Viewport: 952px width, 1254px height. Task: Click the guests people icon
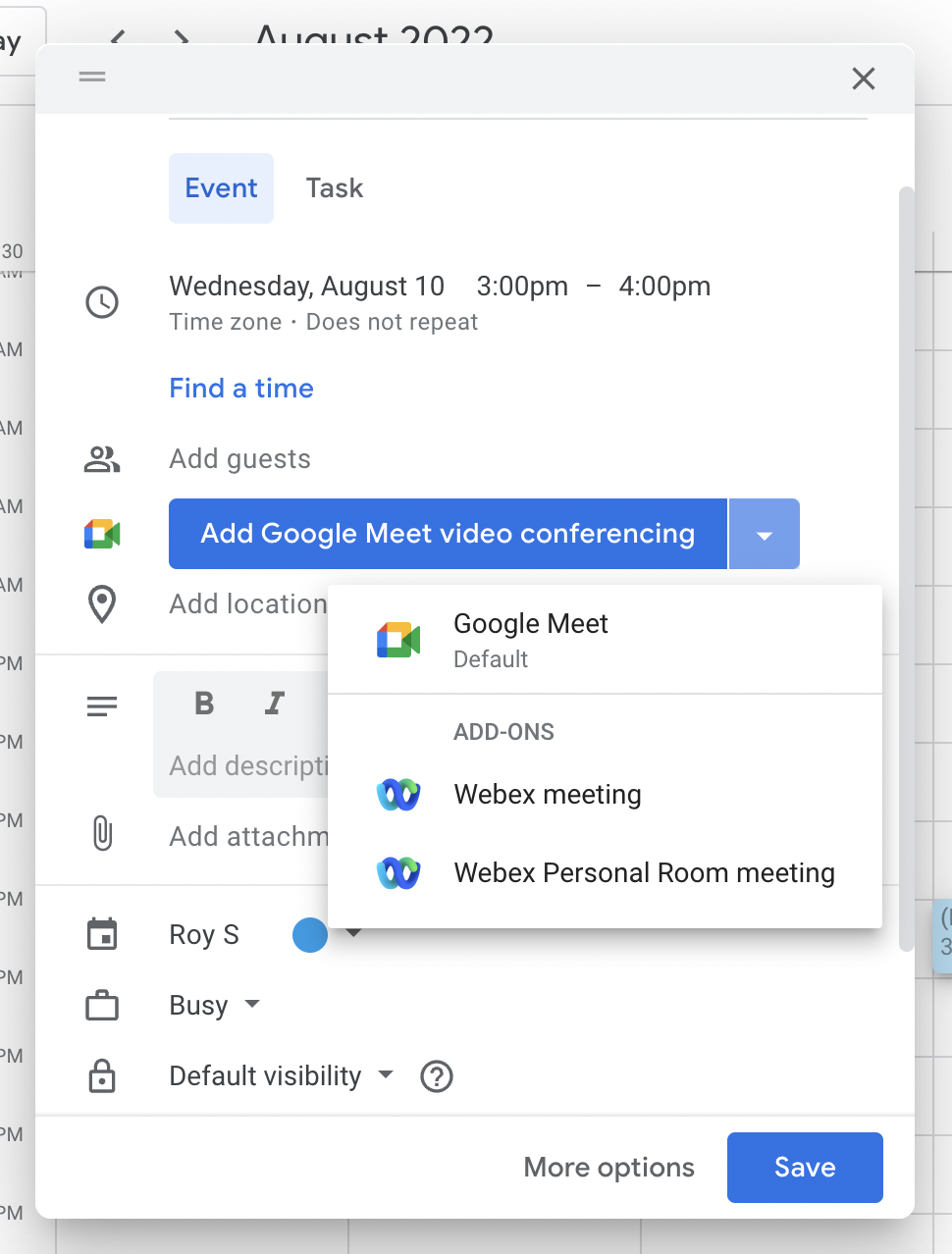pos(102,459)
